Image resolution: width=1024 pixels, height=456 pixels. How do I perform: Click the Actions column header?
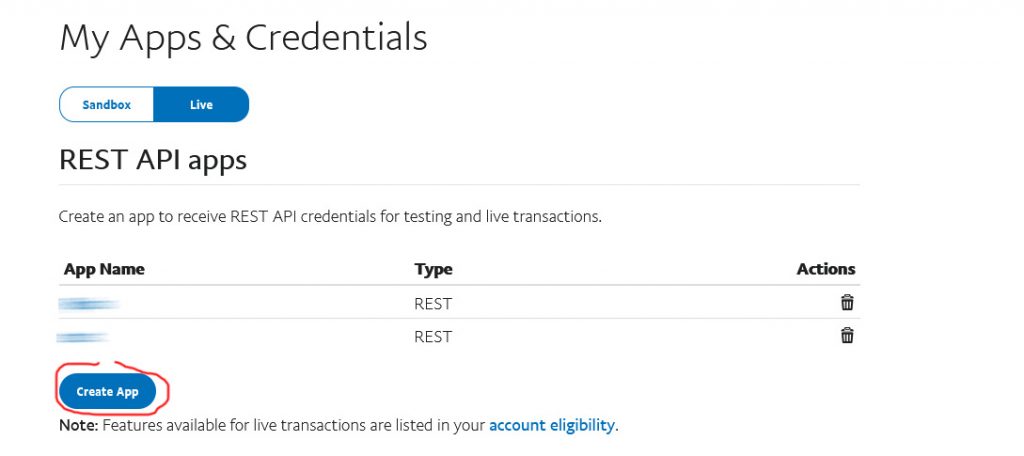825,269
